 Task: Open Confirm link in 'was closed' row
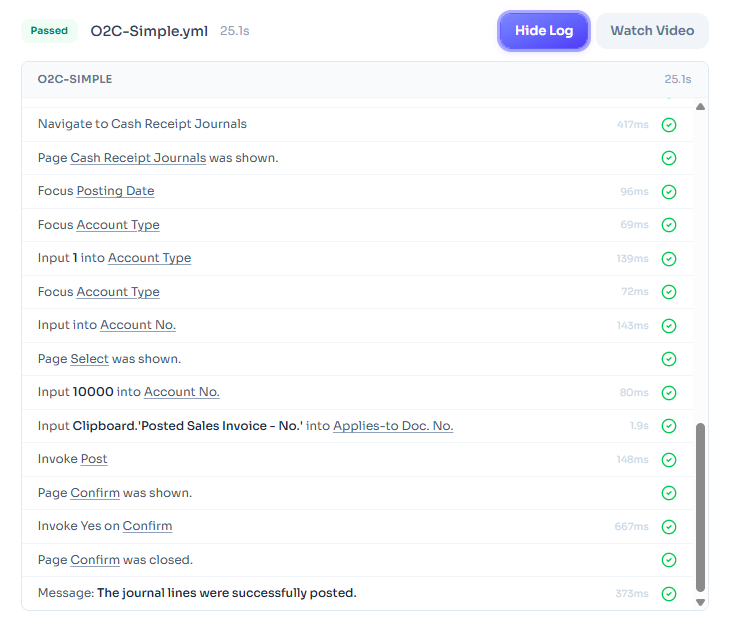click(x=95, y=560)
